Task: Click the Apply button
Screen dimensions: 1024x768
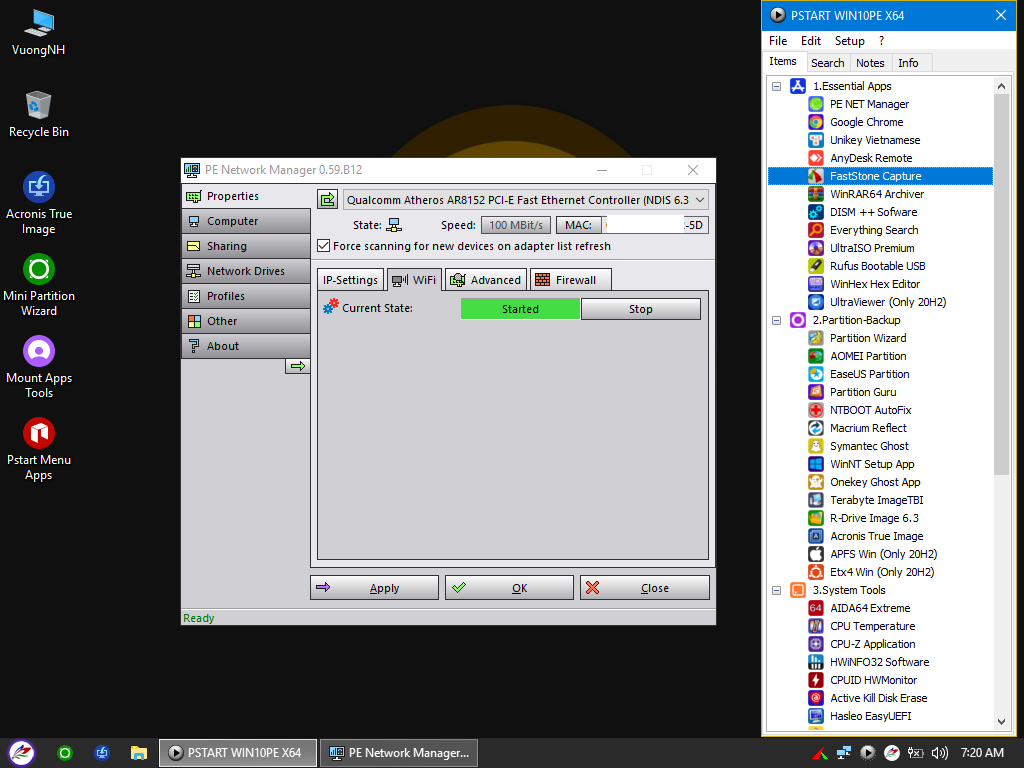Action: pos(374,588)
